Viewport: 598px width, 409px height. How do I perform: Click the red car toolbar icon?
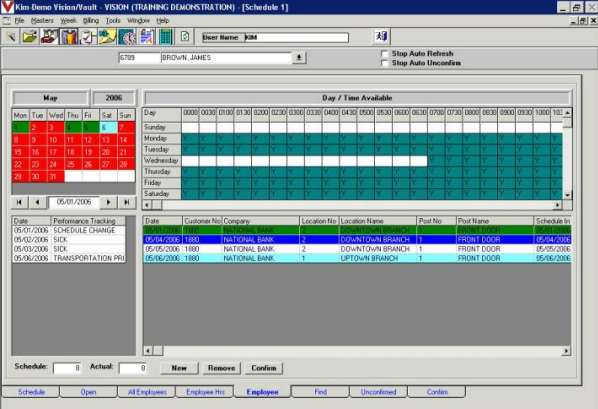(x=49, y=37)
